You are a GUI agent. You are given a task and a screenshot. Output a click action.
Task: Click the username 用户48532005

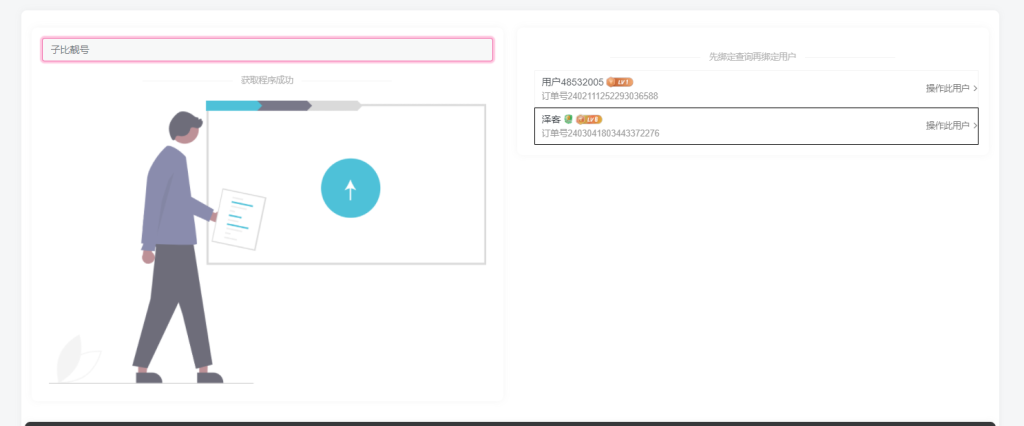(572, 82)
